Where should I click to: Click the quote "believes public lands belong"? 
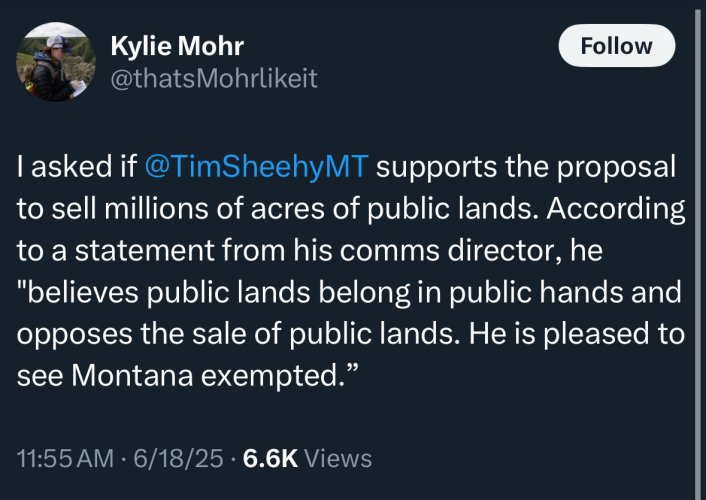click(x=199, y=292)
